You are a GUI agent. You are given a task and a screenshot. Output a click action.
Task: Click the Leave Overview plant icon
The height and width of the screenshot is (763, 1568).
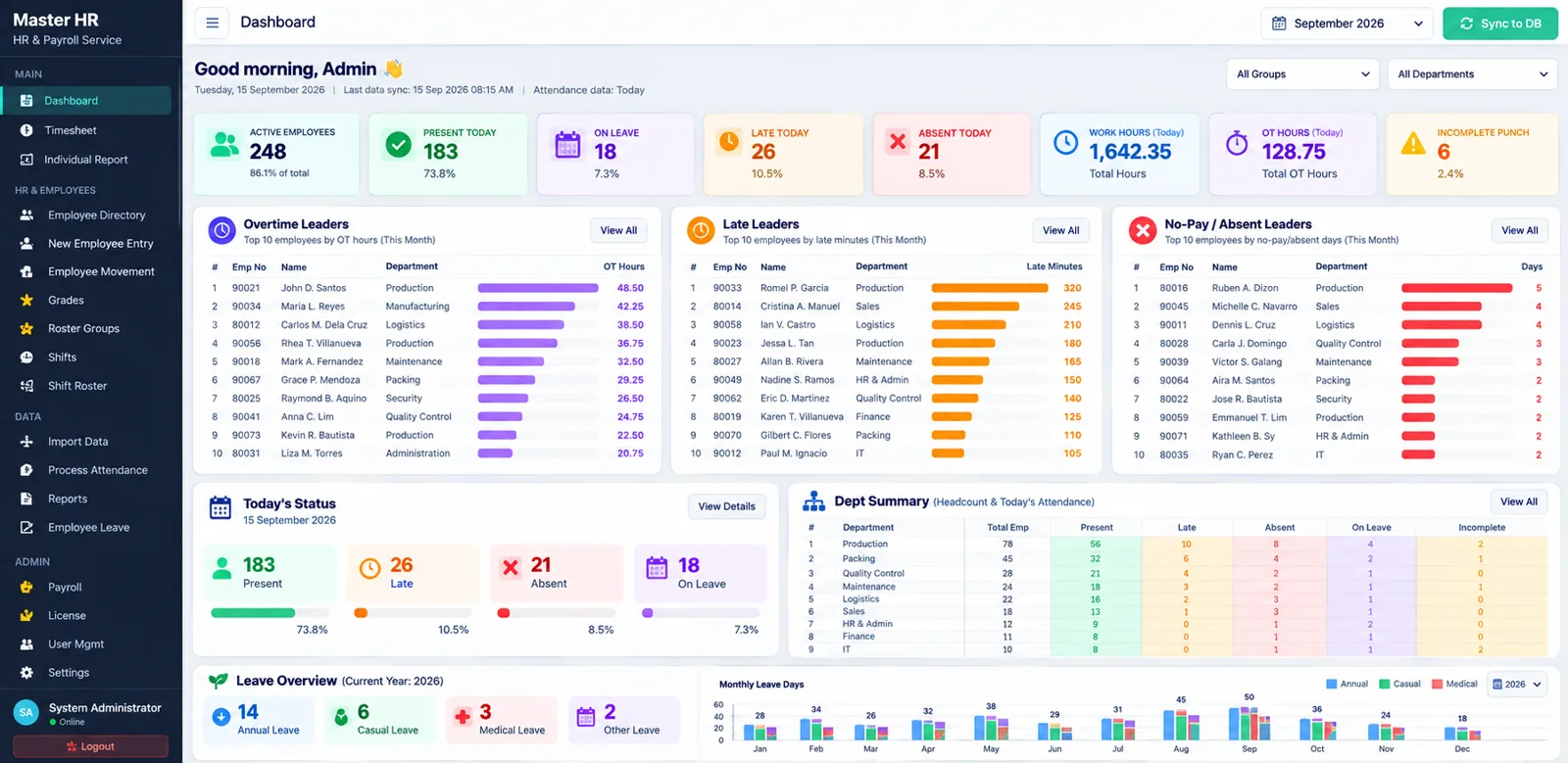[x=219, y=681]
